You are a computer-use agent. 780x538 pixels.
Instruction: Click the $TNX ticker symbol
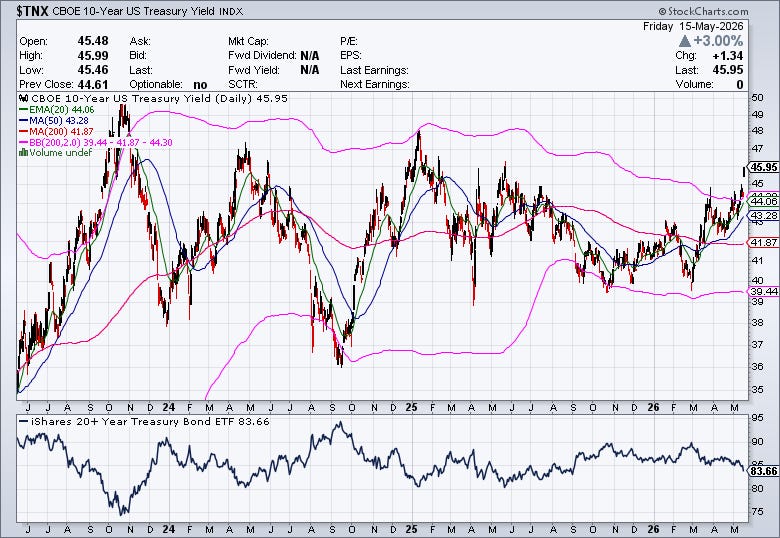click(32, 11)
